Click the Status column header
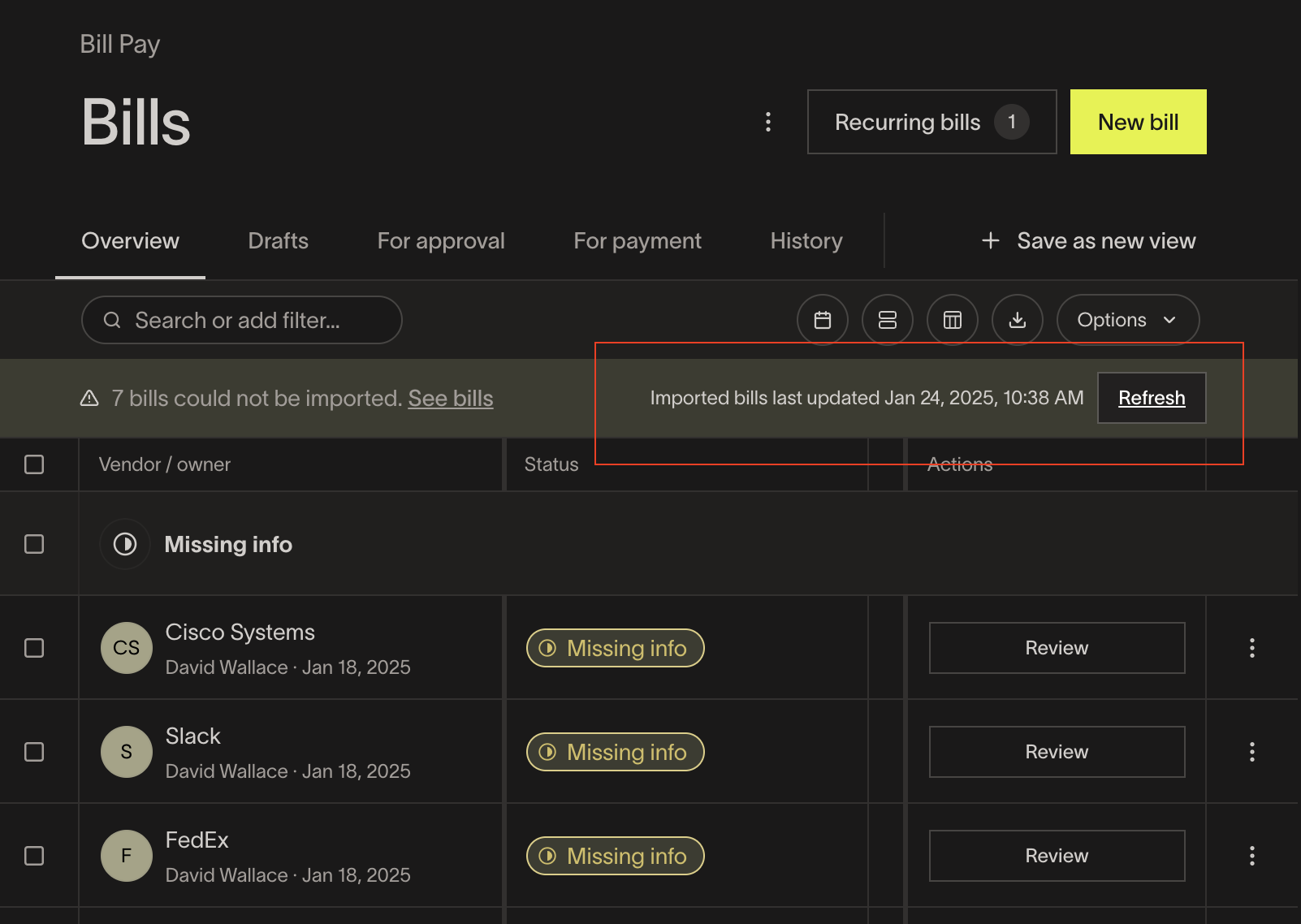This screenshot has width=1301, height=924. 551,464
